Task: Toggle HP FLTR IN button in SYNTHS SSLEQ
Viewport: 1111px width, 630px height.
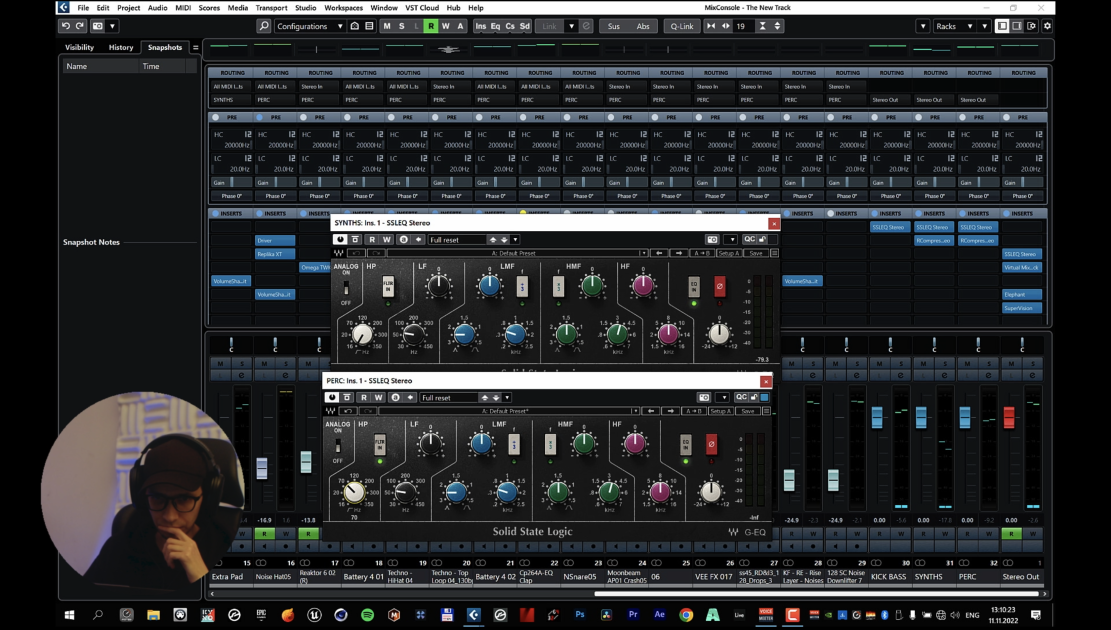Action: pyautogui.click(x=388, y=286)
